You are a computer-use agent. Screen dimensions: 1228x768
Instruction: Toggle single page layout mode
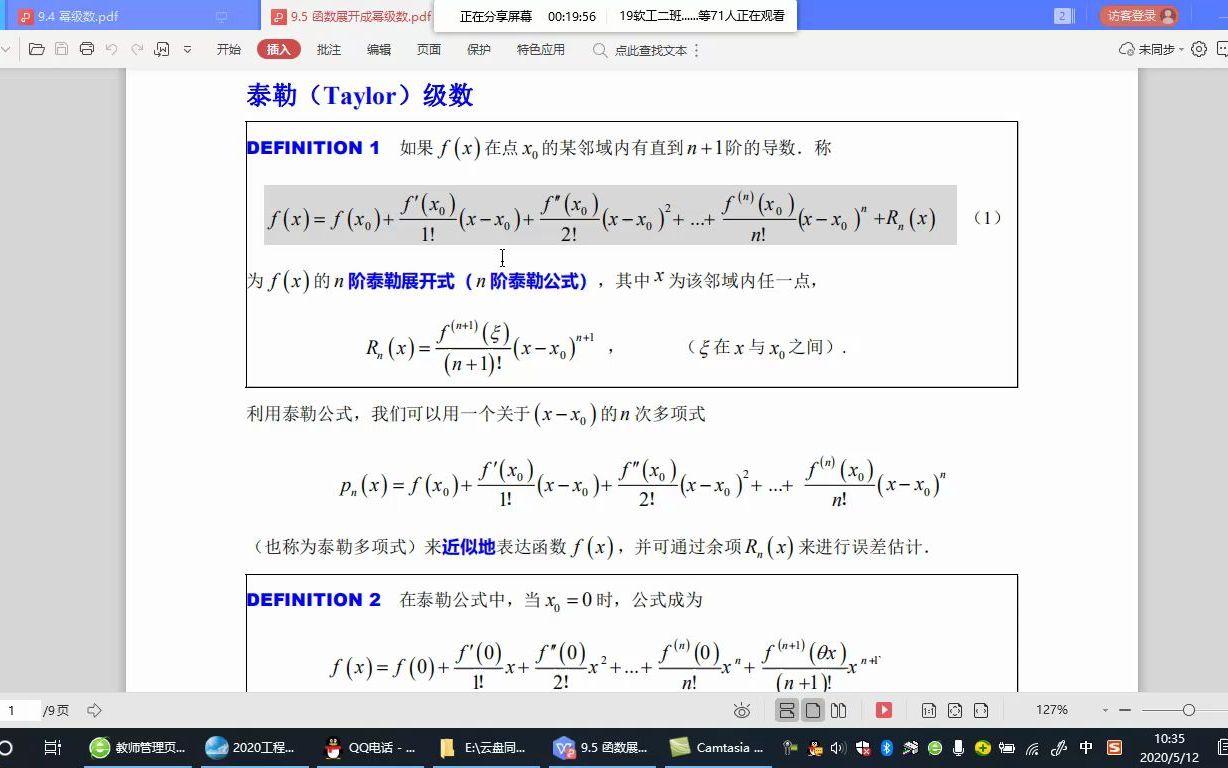coord(814,709)
